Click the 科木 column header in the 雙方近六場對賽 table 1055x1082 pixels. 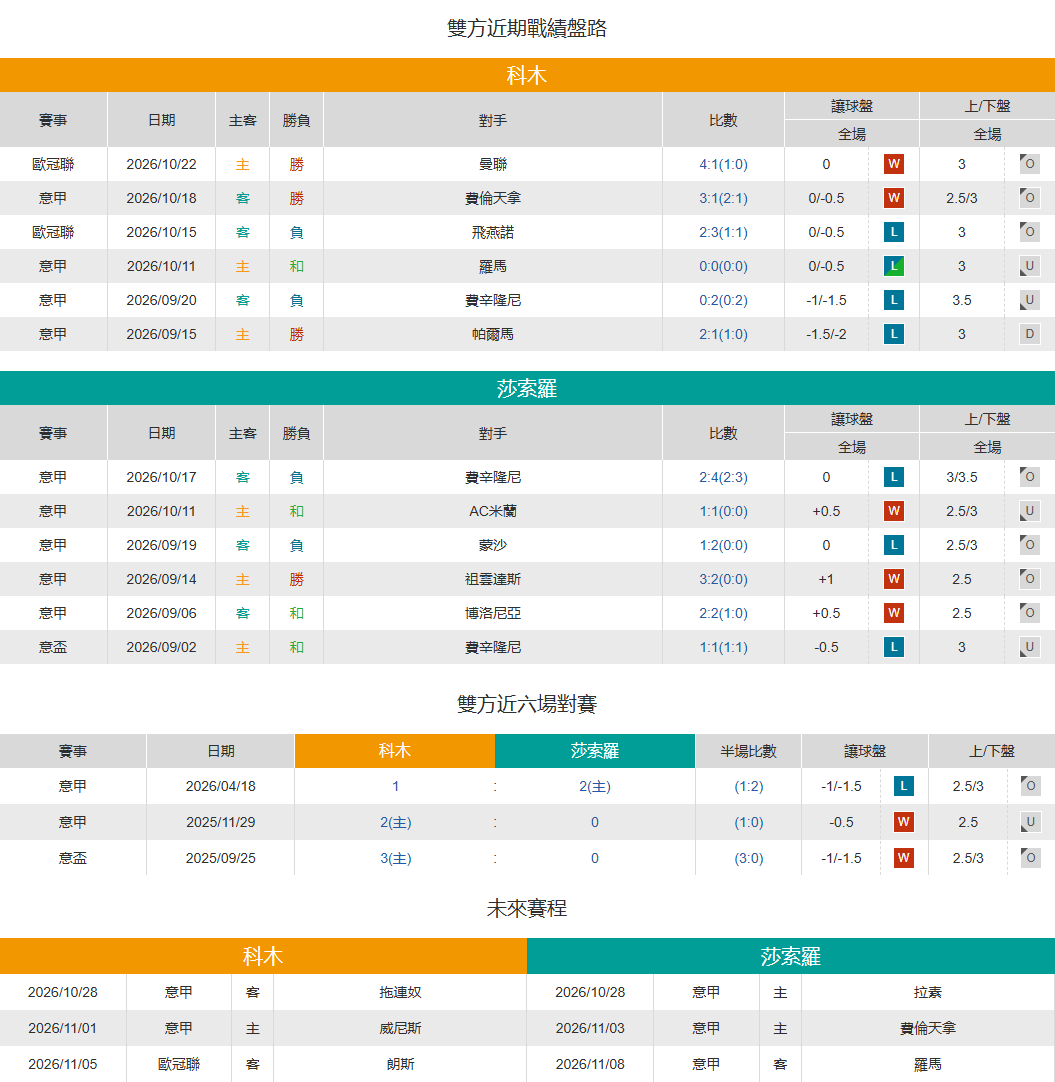395,751
